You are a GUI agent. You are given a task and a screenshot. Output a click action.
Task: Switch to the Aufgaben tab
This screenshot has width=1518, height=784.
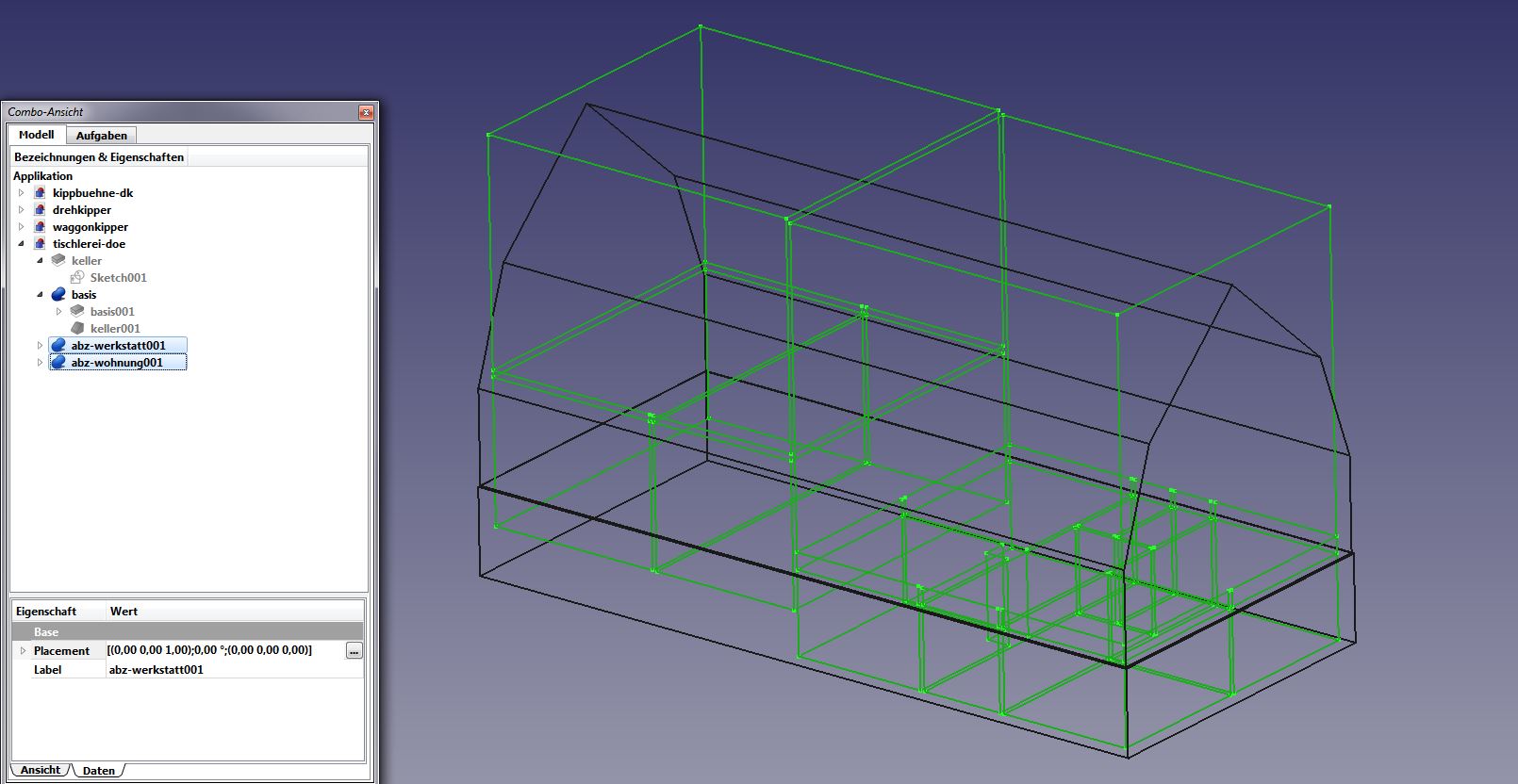point(101,136)
